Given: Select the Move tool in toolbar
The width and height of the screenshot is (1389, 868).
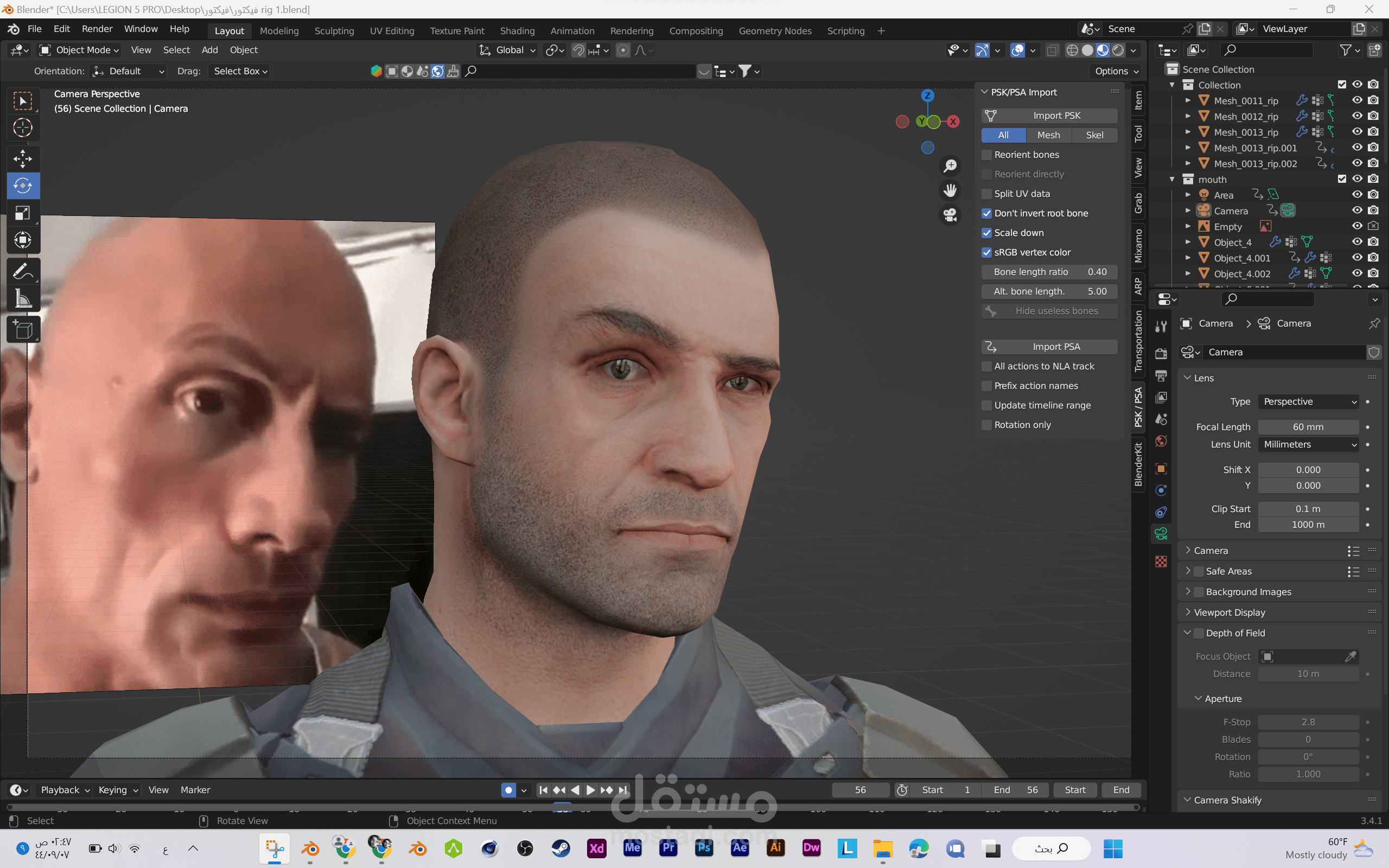Looking at the screenshot, I should pyautogui.click(x=22, y=158).
